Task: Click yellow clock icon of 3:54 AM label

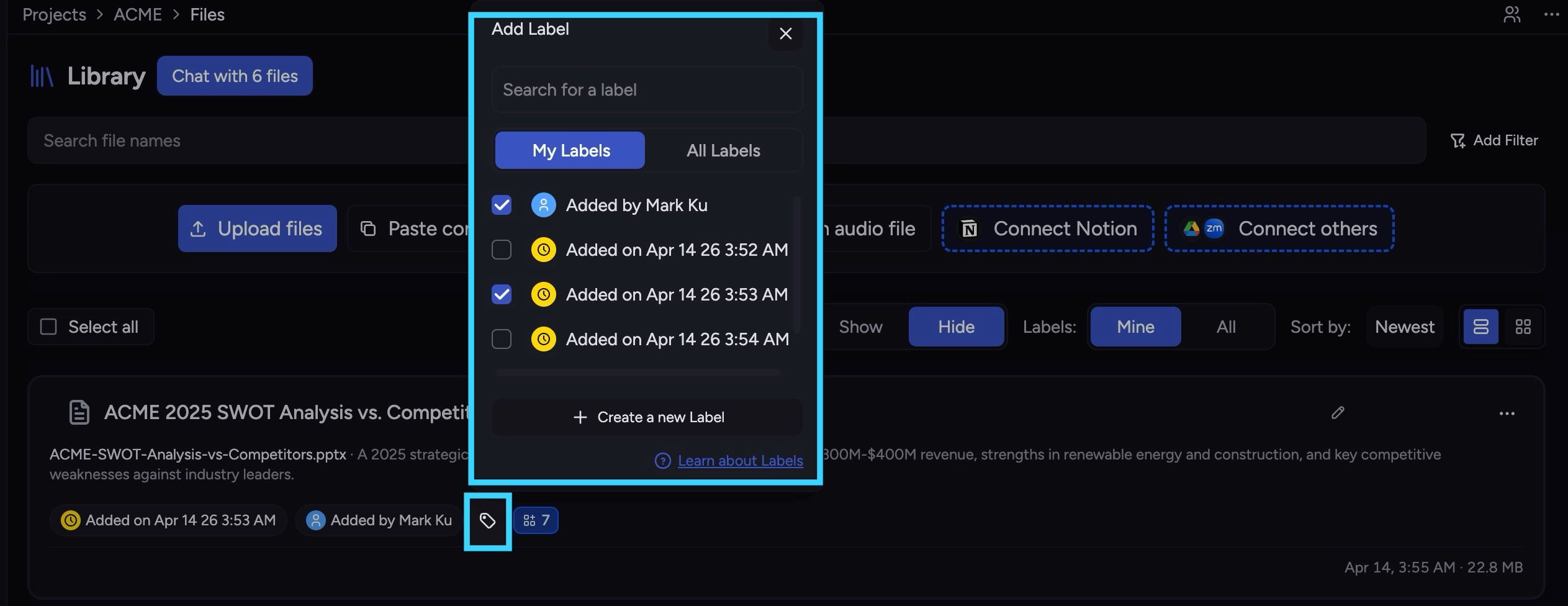Action: [x=543, y=339]
